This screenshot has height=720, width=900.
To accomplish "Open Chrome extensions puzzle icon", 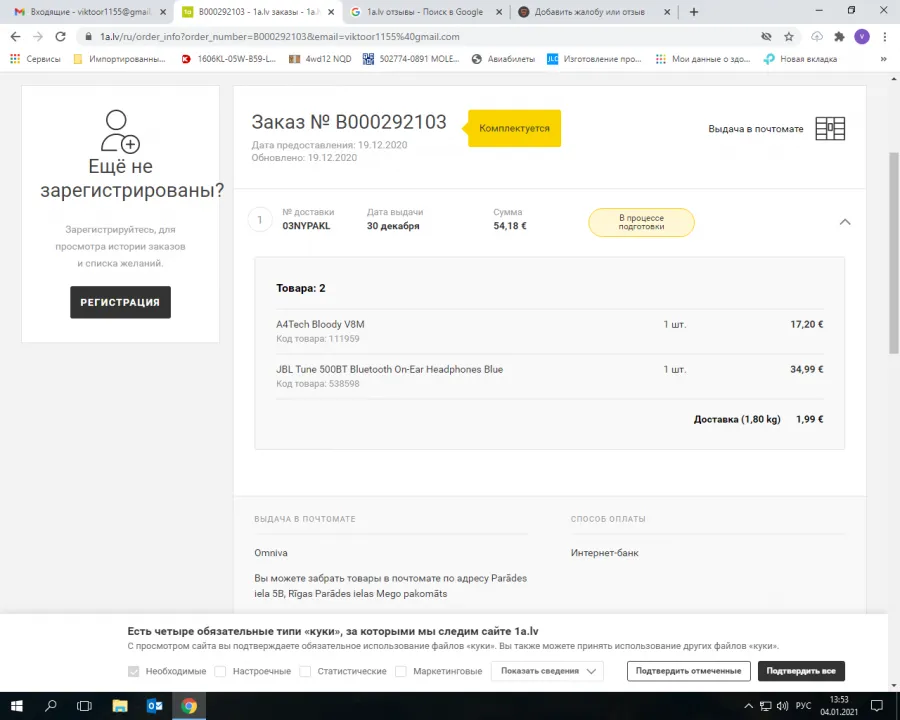I will 839,37.
